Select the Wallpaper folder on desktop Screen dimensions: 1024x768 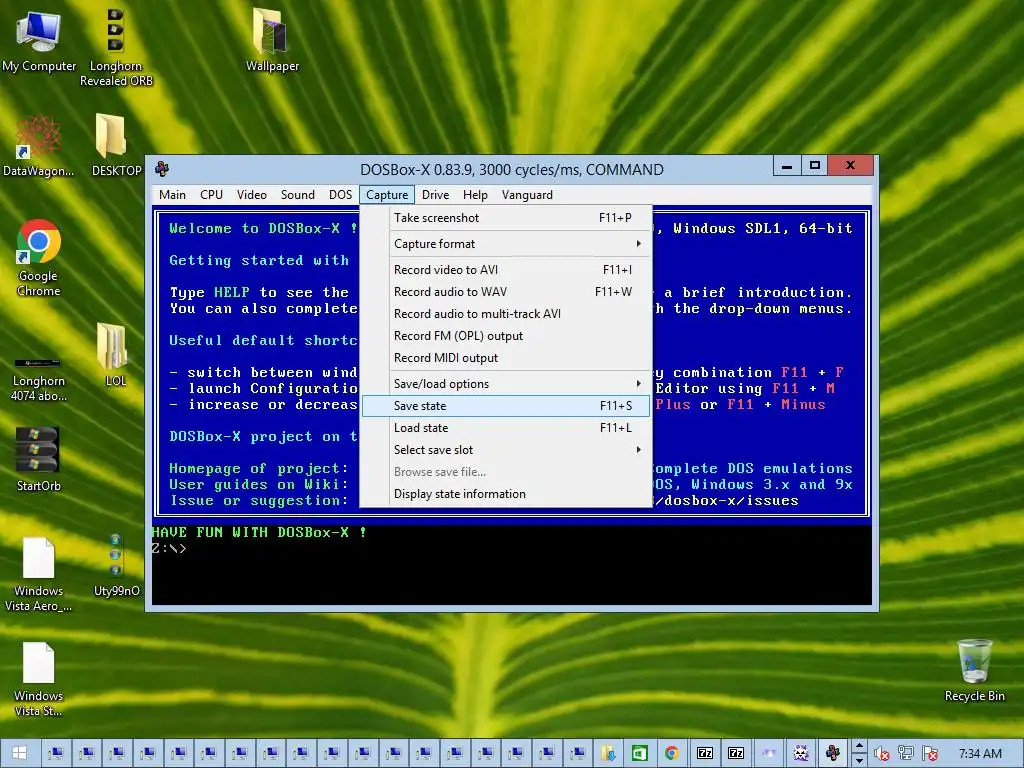point(272,39)
